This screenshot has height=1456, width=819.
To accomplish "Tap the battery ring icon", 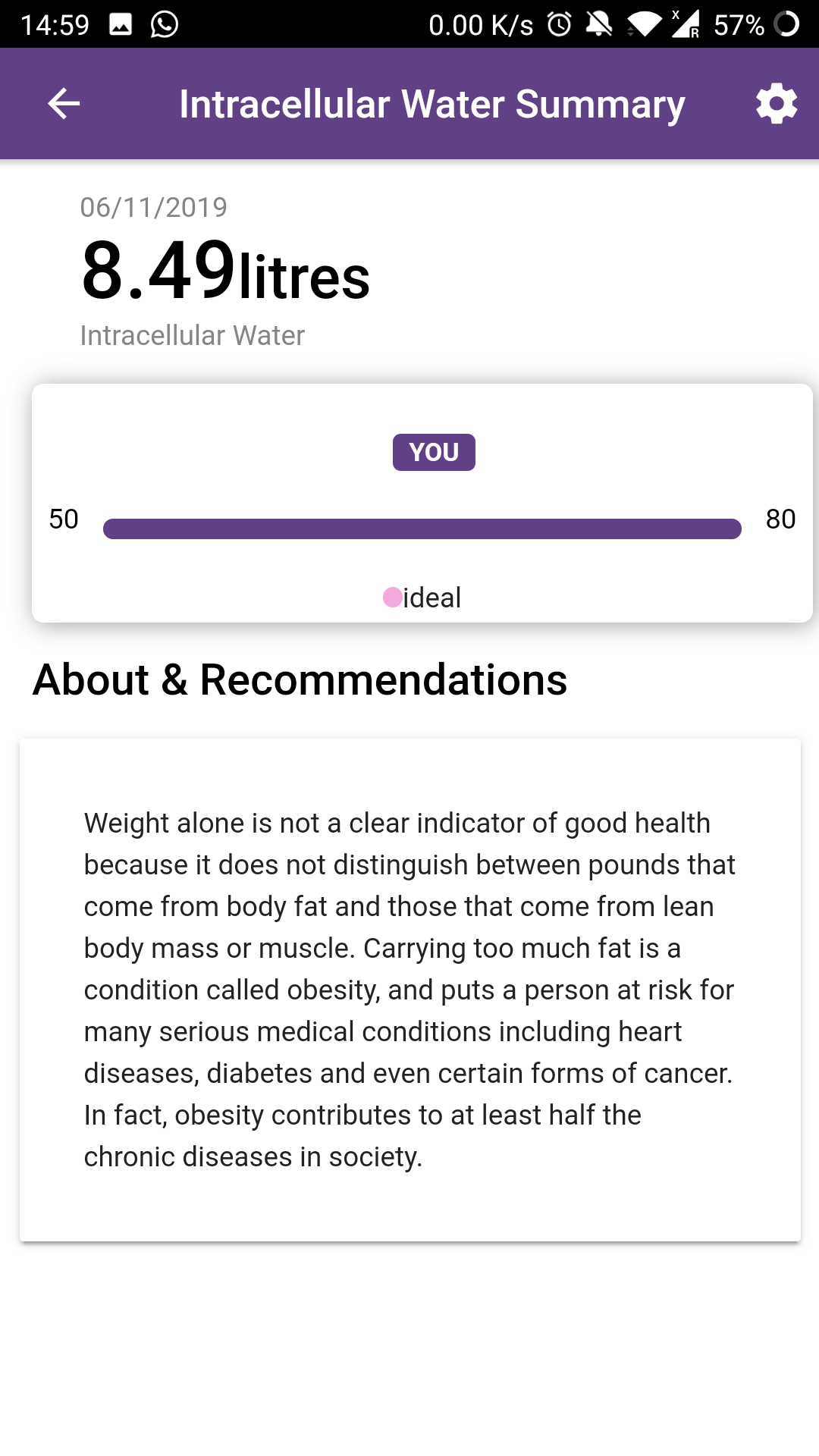I will 786,24.
